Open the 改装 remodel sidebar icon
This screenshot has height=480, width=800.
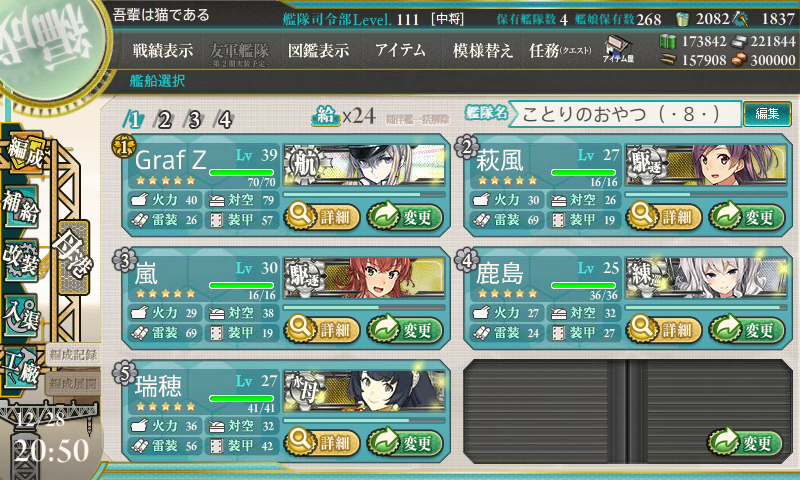point(21,260)
